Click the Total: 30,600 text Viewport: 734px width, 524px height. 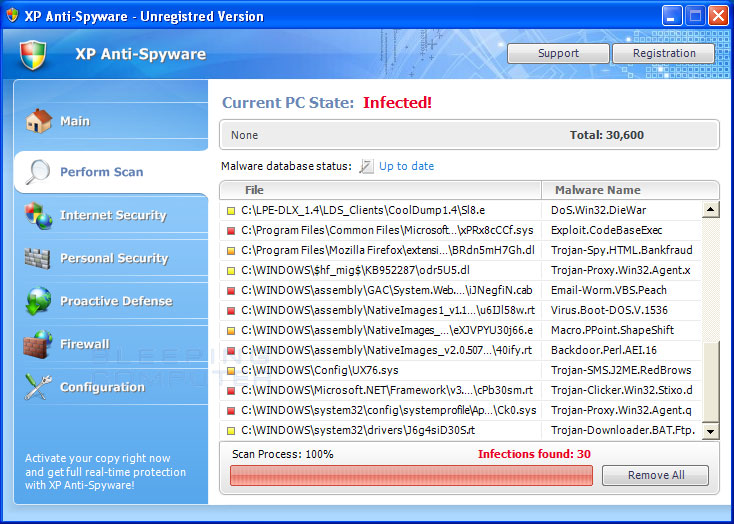(x=606, y=136)
